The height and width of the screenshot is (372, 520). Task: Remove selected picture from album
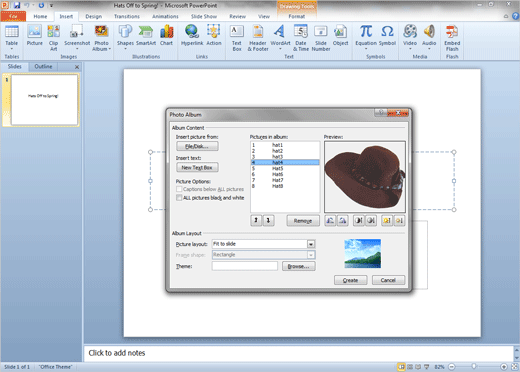click(x=303, y=220)
